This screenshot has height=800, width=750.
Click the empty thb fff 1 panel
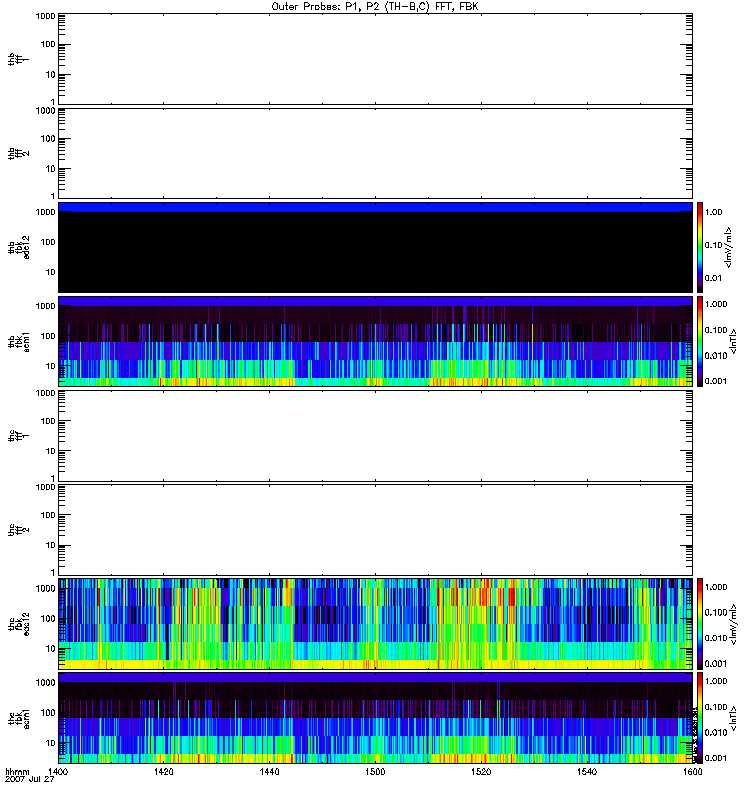pyautogui.click(x=375, y=58)
